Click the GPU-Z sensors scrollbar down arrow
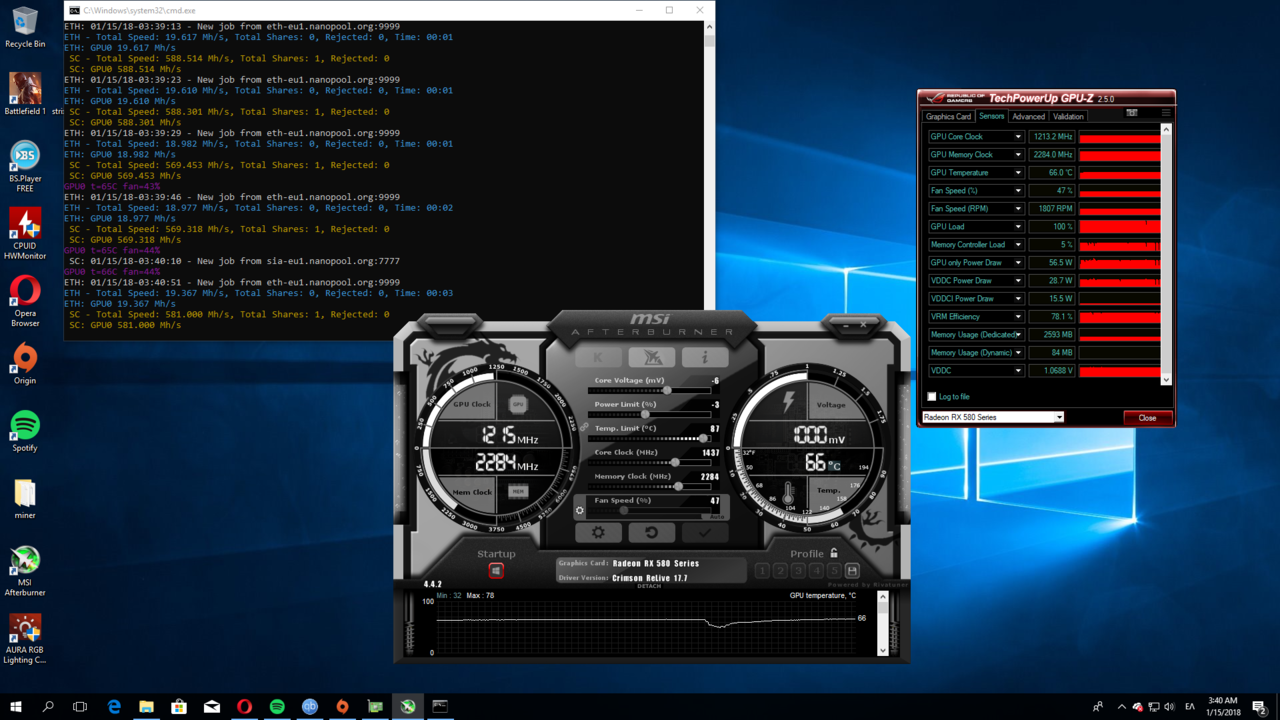Image resolution: width=1280 pixels, height=720 pixels. point(1166,380)
